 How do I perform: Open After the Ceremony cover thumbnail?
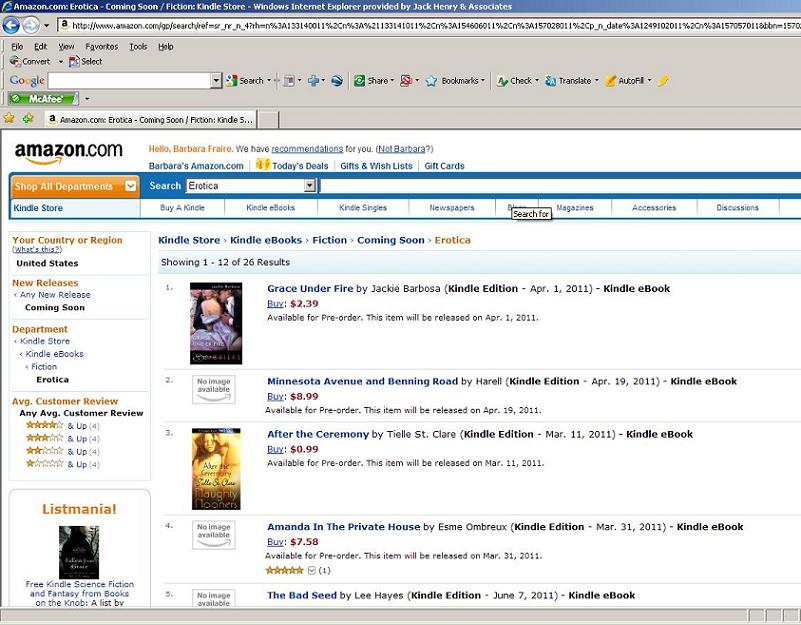(216, 469)
